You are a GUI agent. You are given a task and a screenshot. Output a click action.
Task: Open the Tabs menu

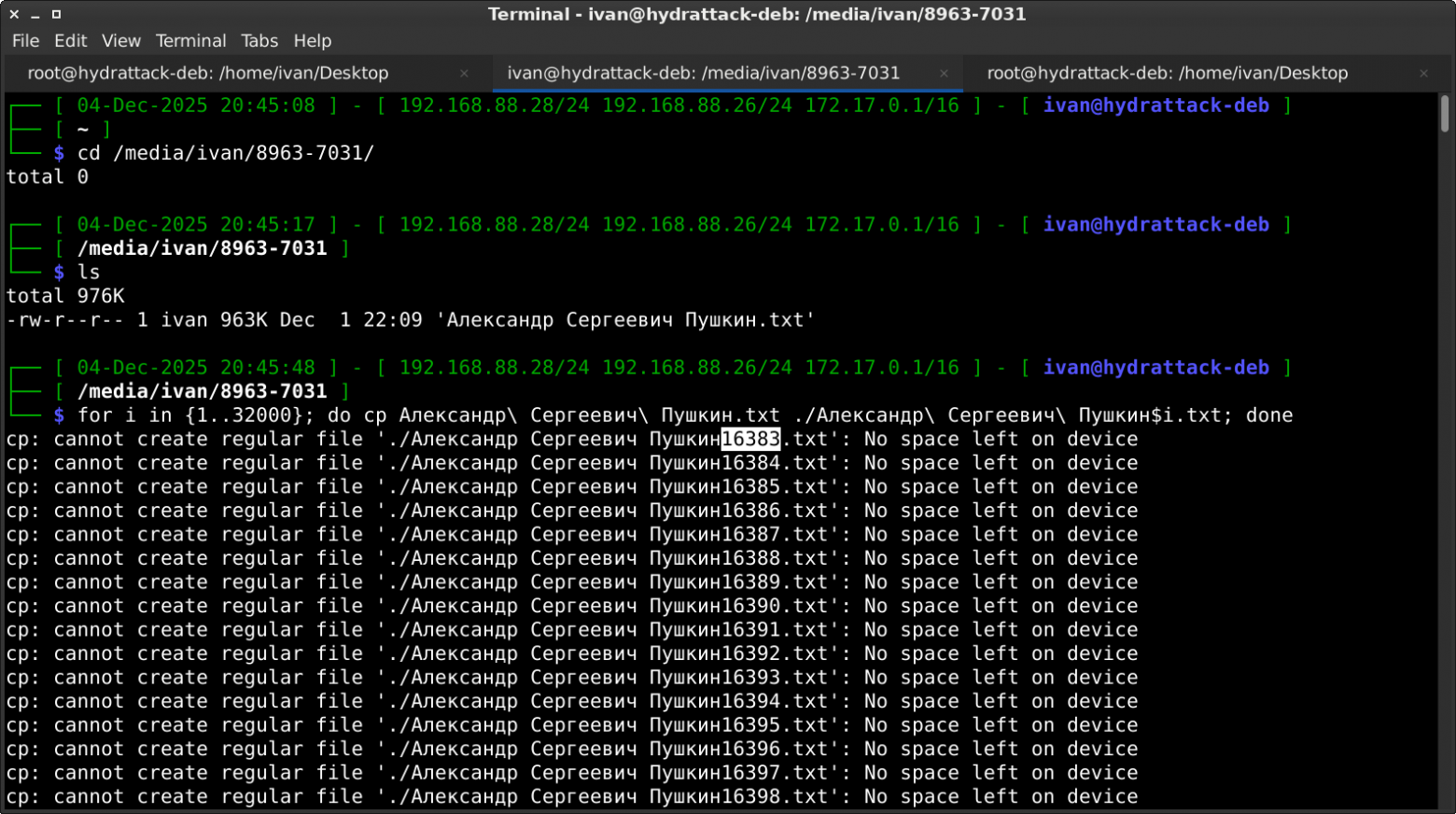coord(259,41)
